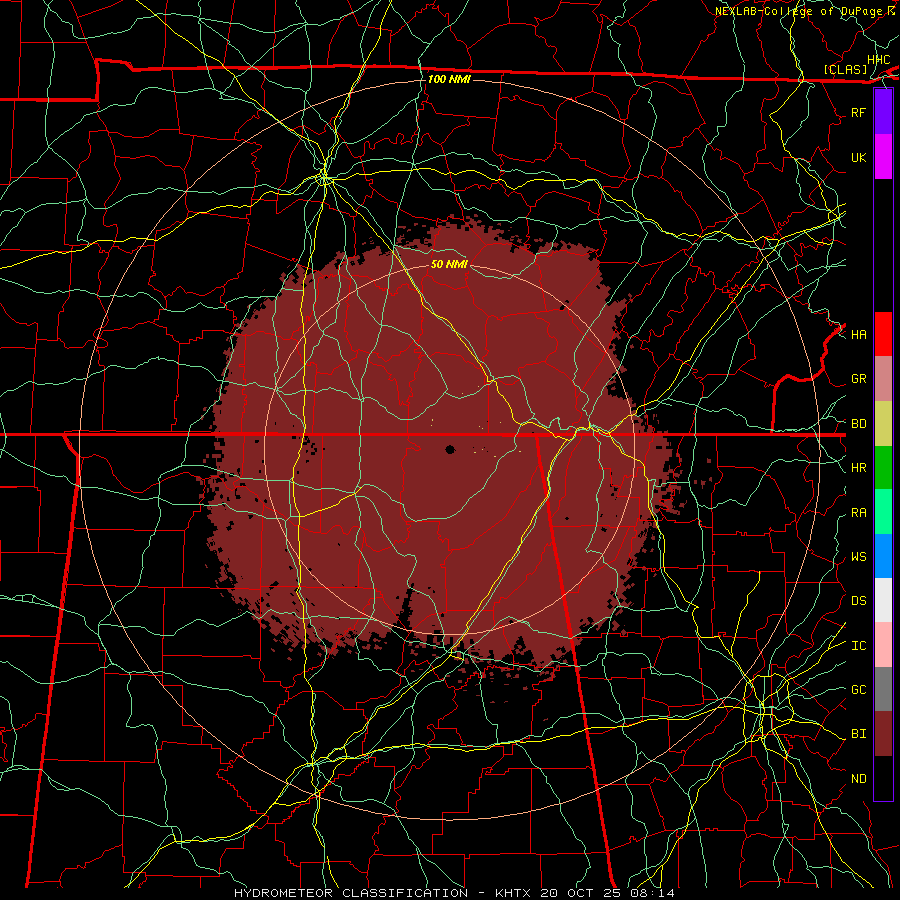Click the BI legend label

coord(859,734)
